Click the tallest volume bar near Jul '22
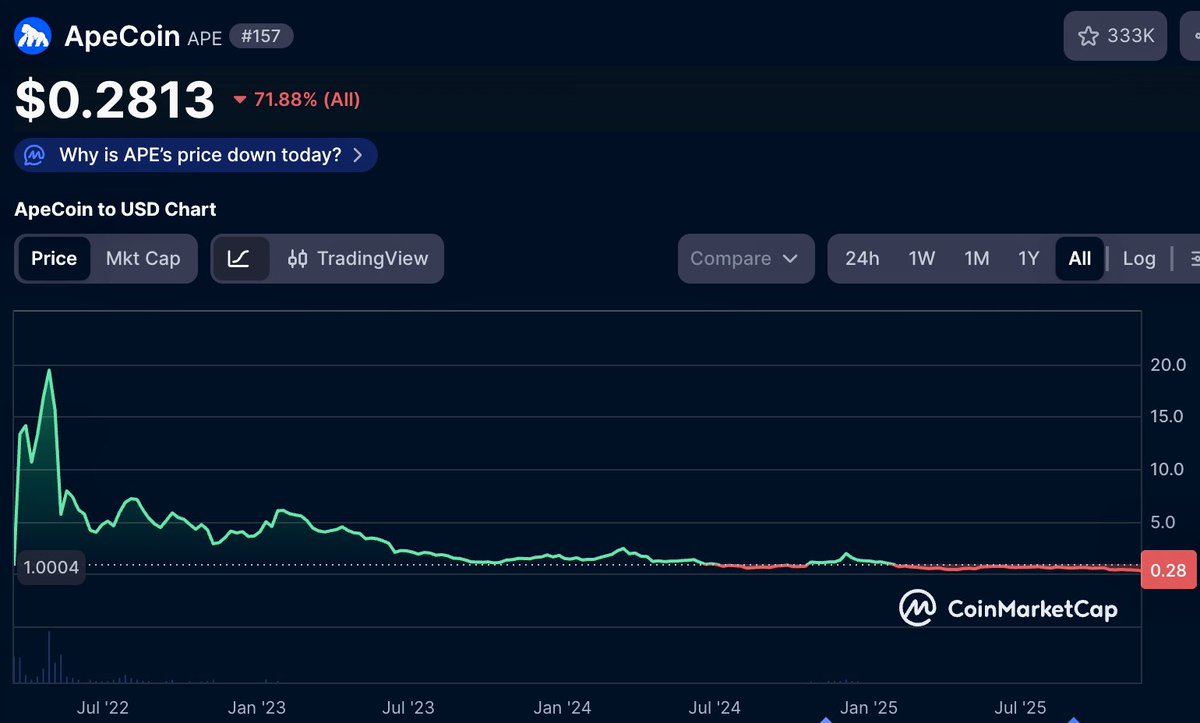Image resolution: width=1200 pixels, height=723 pixels. 48,659
